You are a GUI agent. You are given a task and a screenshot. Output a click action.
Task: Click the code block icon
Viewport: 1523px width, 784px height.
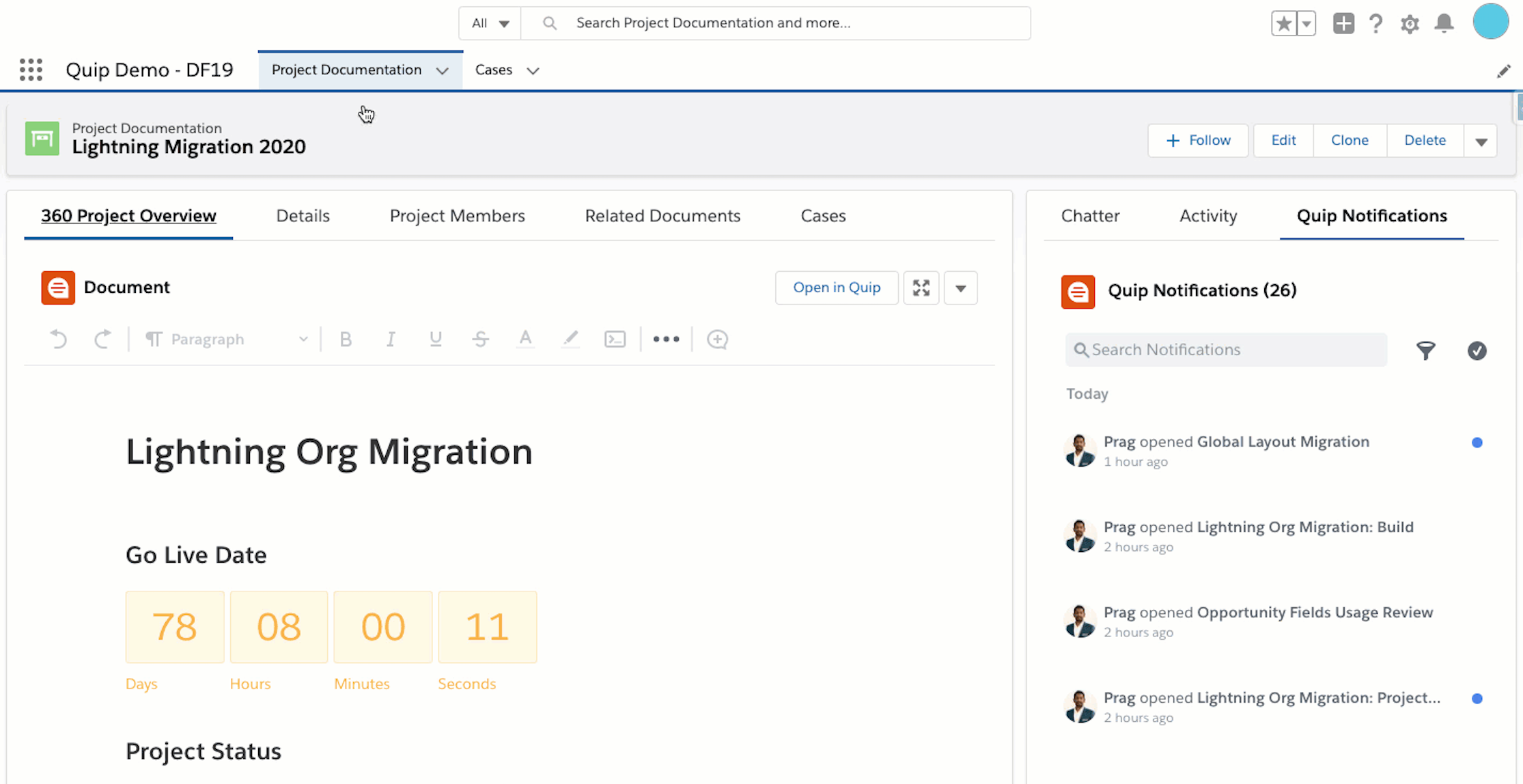pyautogui.click(x=615, y=339)
